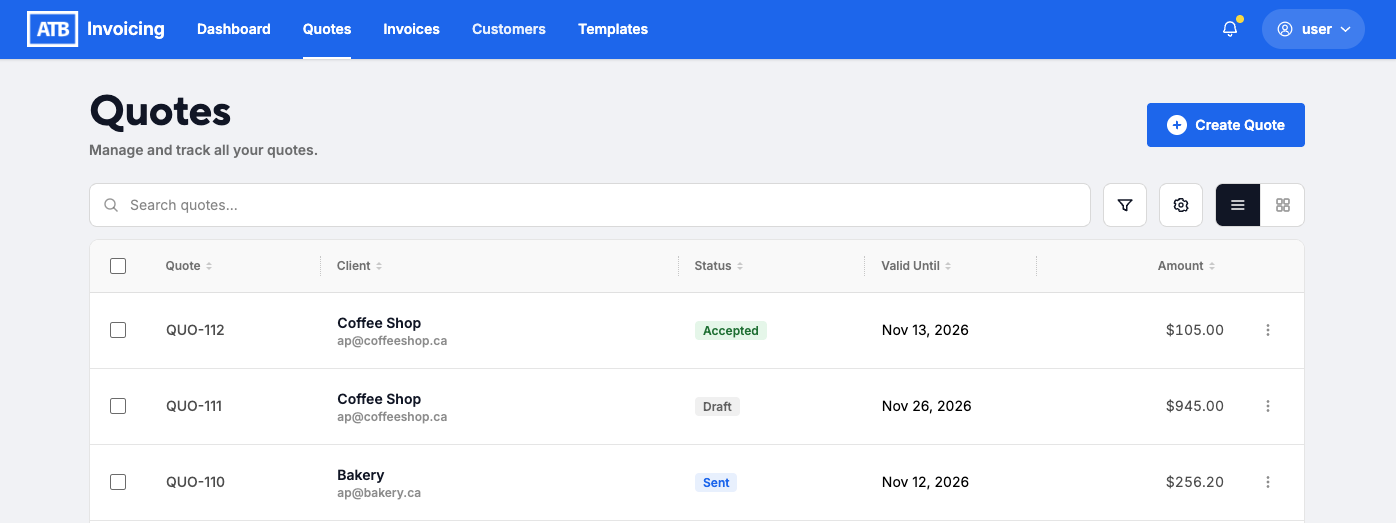The image size is (1396, 523).
Task: Click the $945.00 amount
Action: coord(1195,406)
